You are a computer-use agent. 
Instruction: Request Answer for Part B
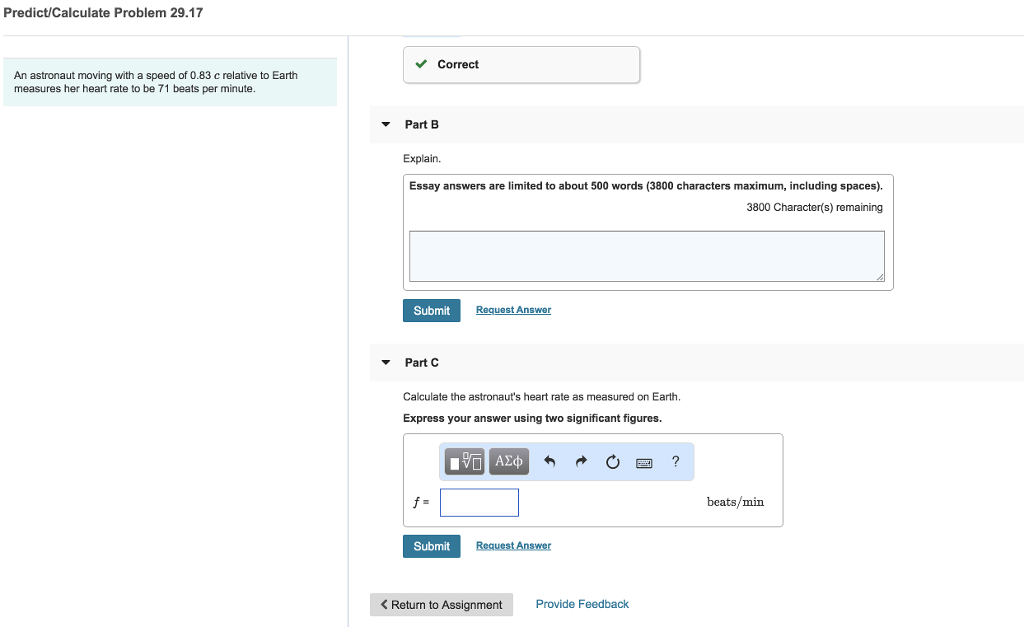(513, 310)
